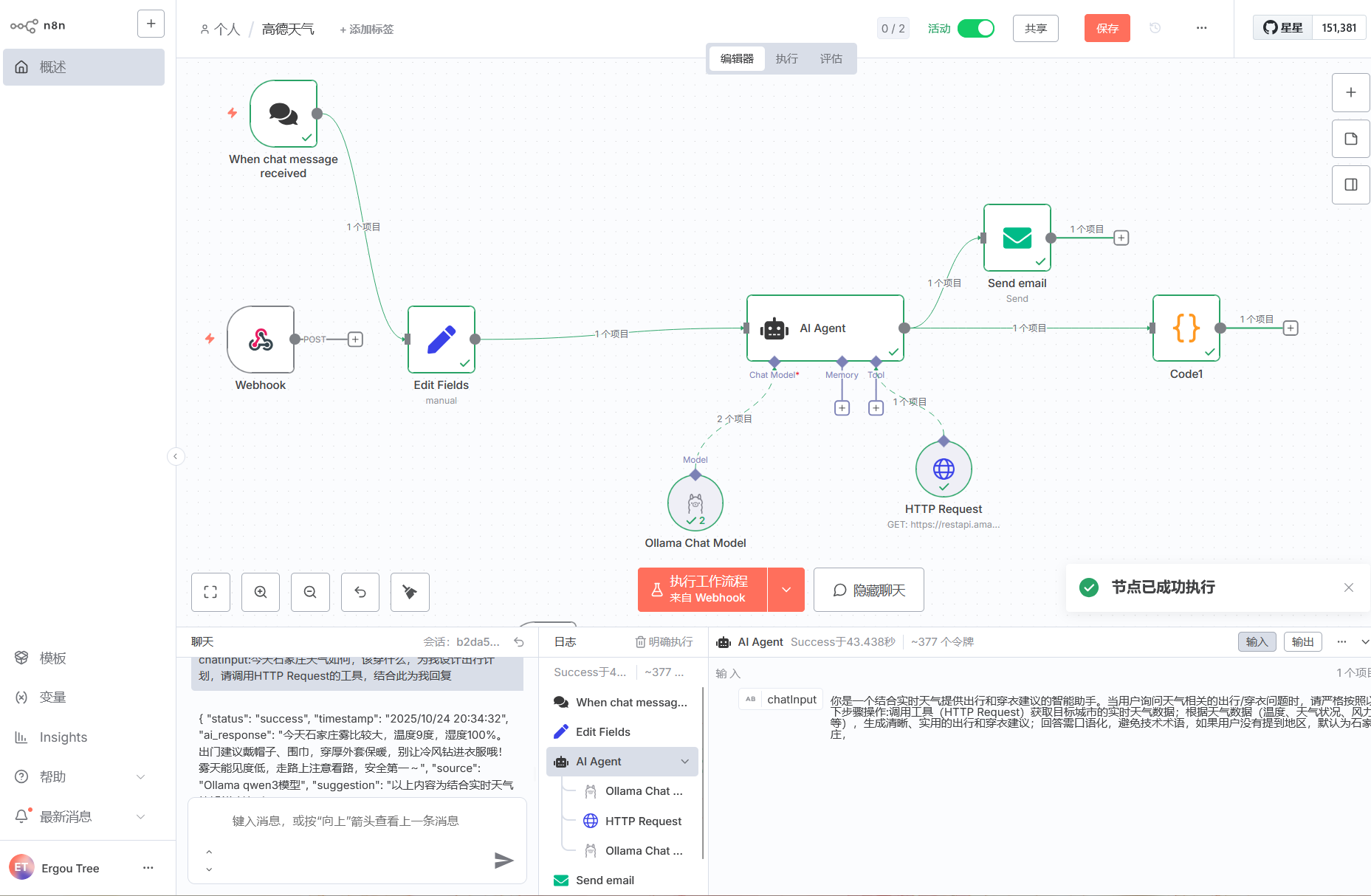Switch log panel to 输出 view
The height and width of the screenshot is (896, 1371).
(x=1302, y=641)
